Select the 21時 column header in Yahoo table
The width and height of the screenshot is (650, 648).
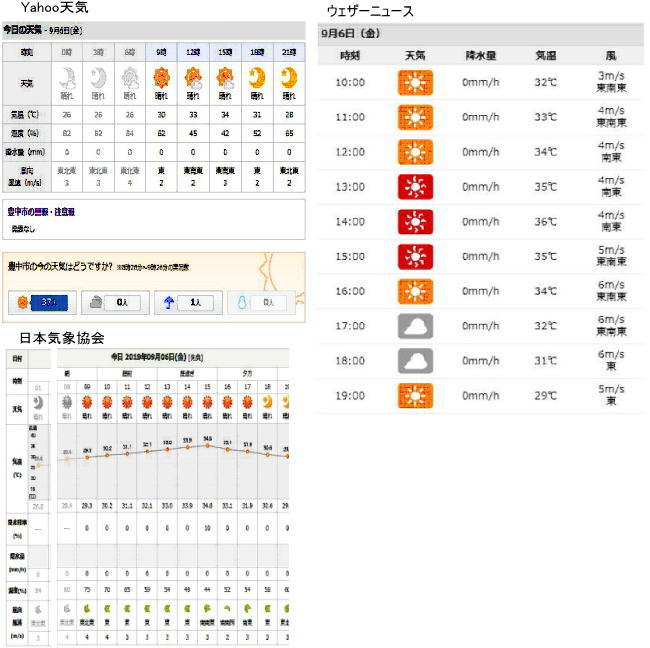289,52
